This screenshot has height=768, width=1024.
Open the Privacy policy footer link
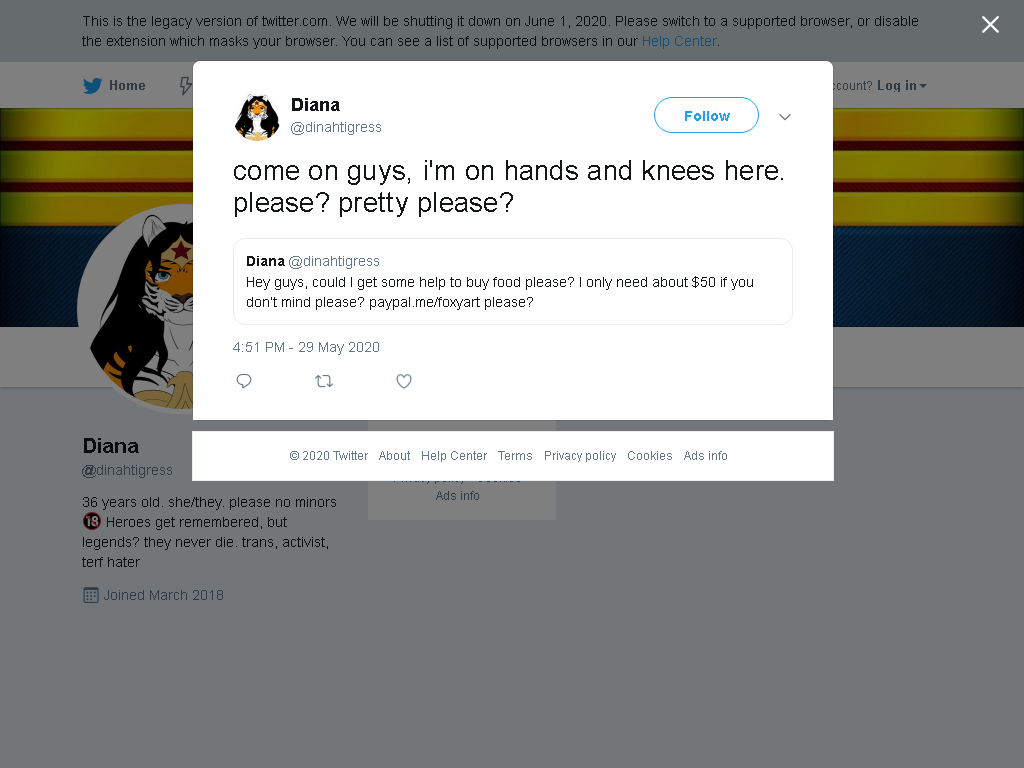tap(580, 456)
